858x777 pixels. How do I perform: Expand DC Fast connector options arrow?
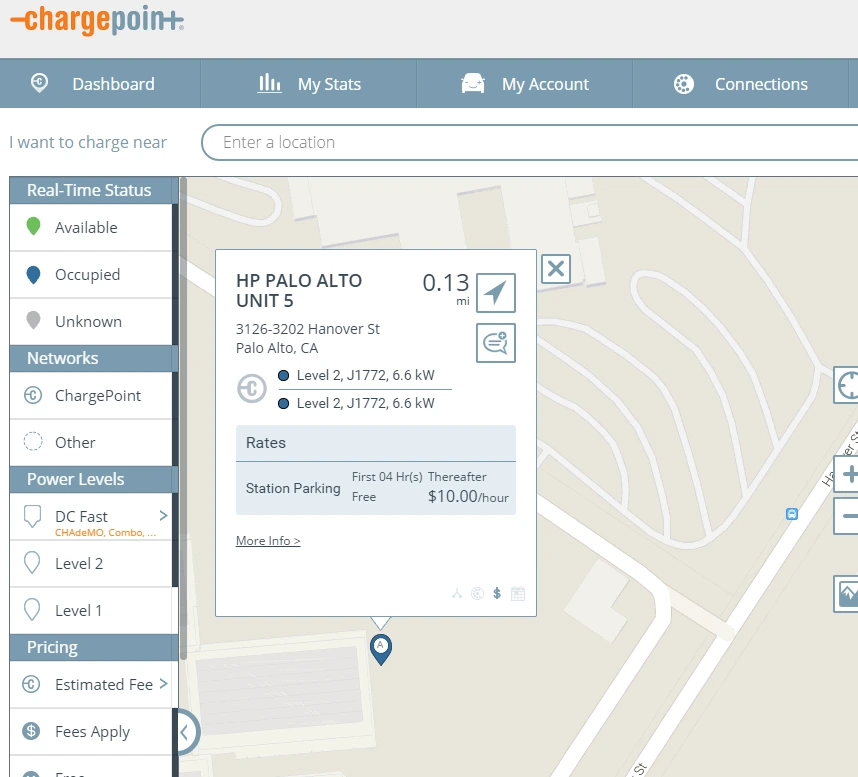163,515
